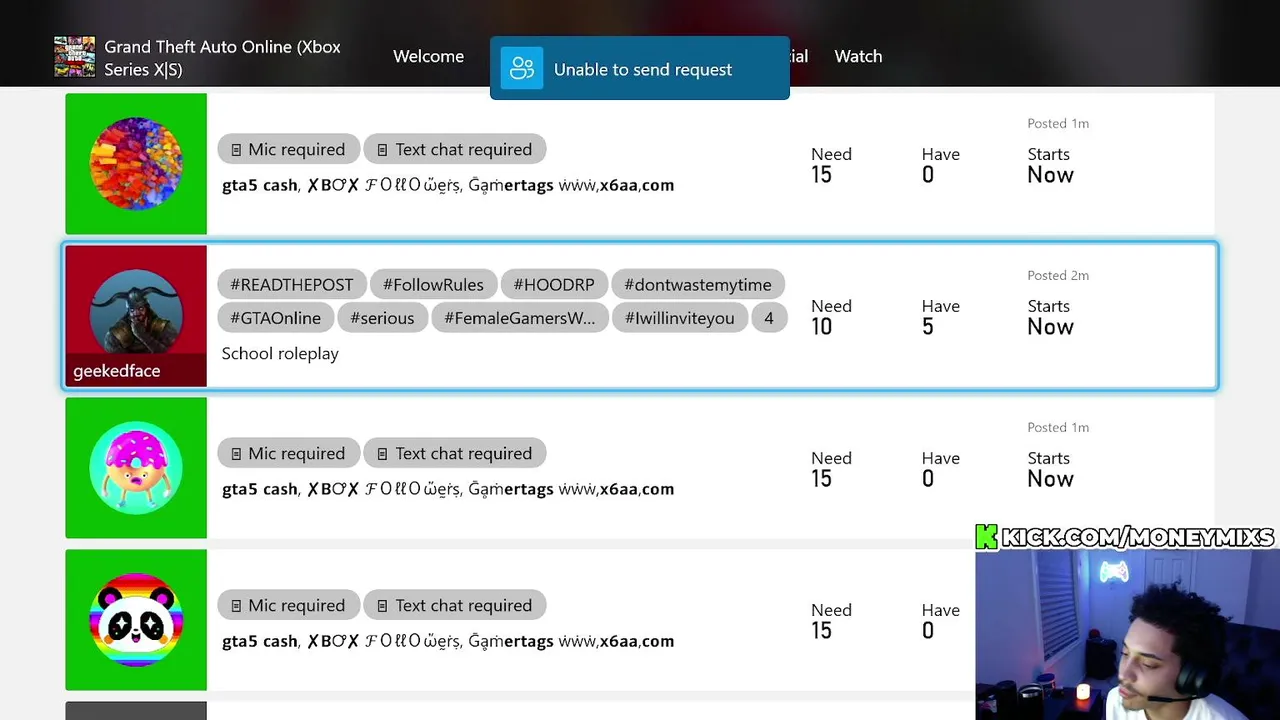Click 'Have 5' on geekedface post
1280x720 pixels.
[940, 317]
